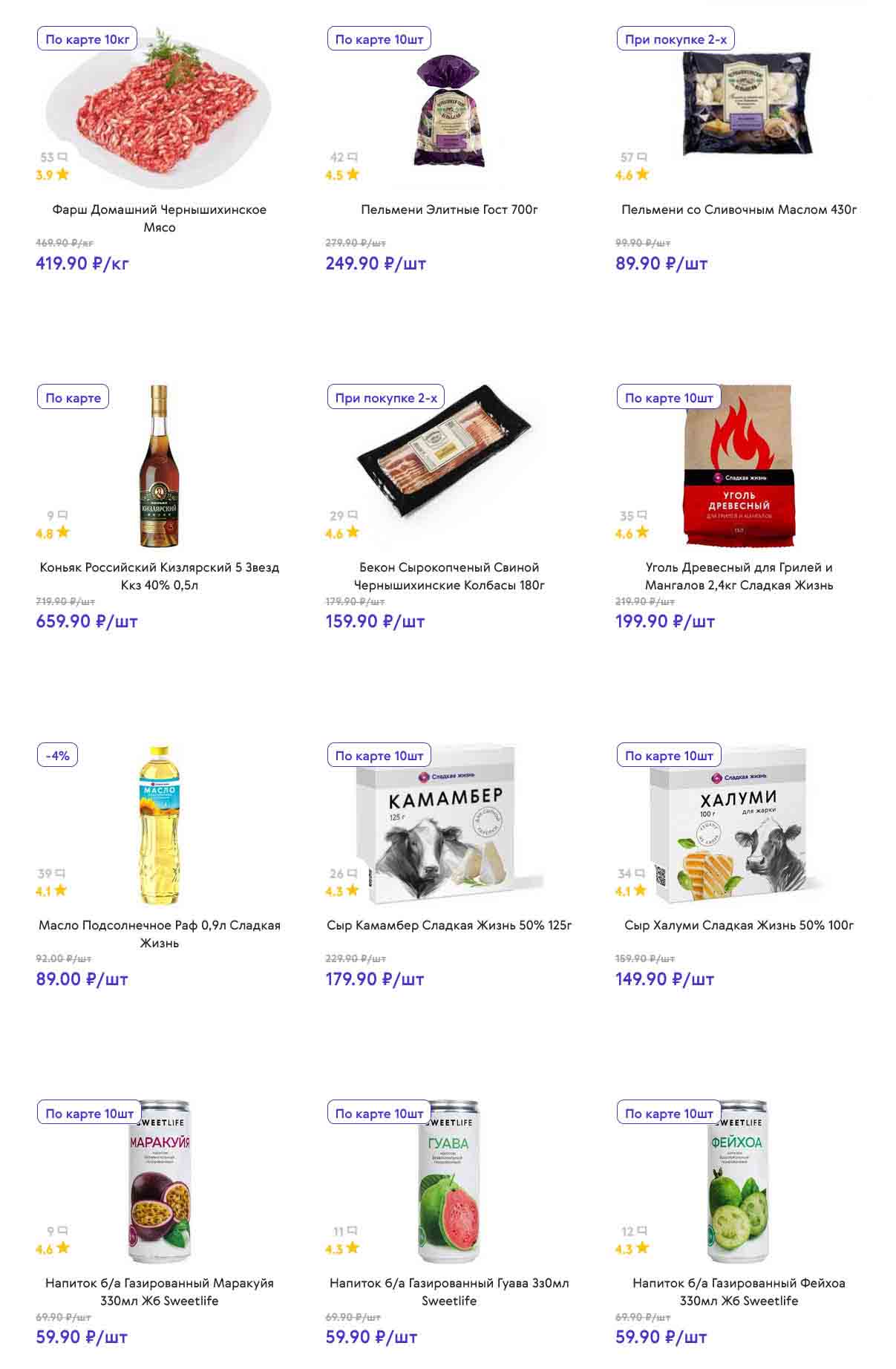Screen dimensions: 896x1369
Task: Click the star icon for Сыр Камамбер
Action: [x=353, y=890]
